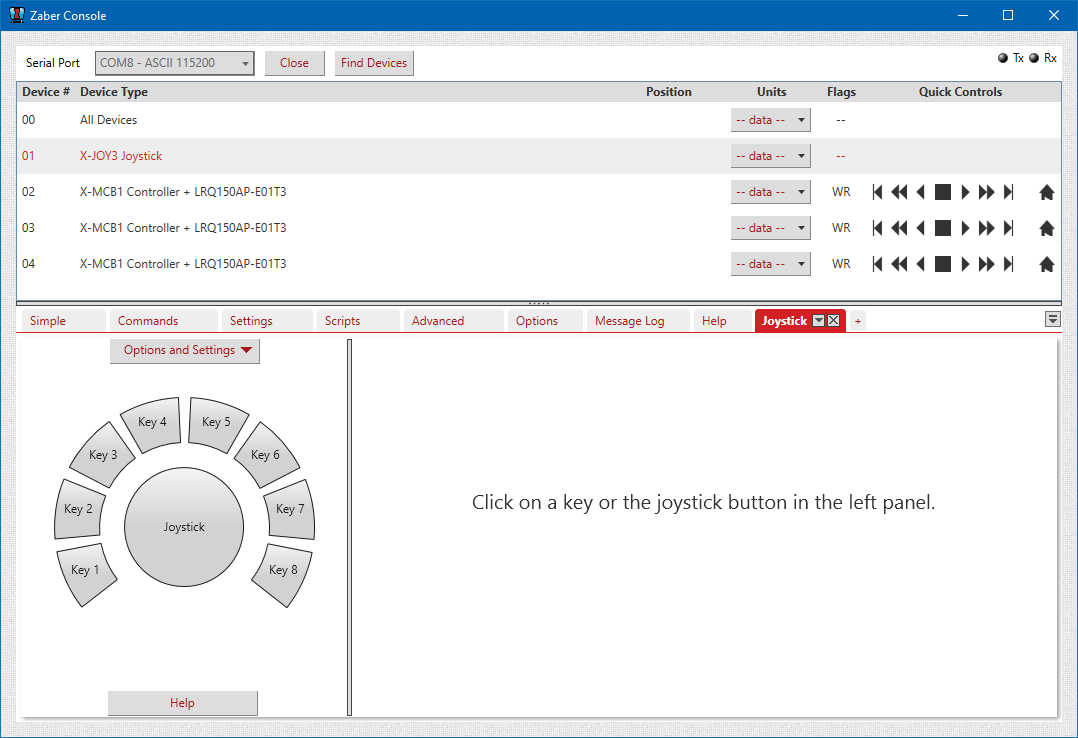Viewport: 1078px width, 738px height.
Task: Slow forward move for device 04
Action: pyautogui.click(x=965, y=263)
